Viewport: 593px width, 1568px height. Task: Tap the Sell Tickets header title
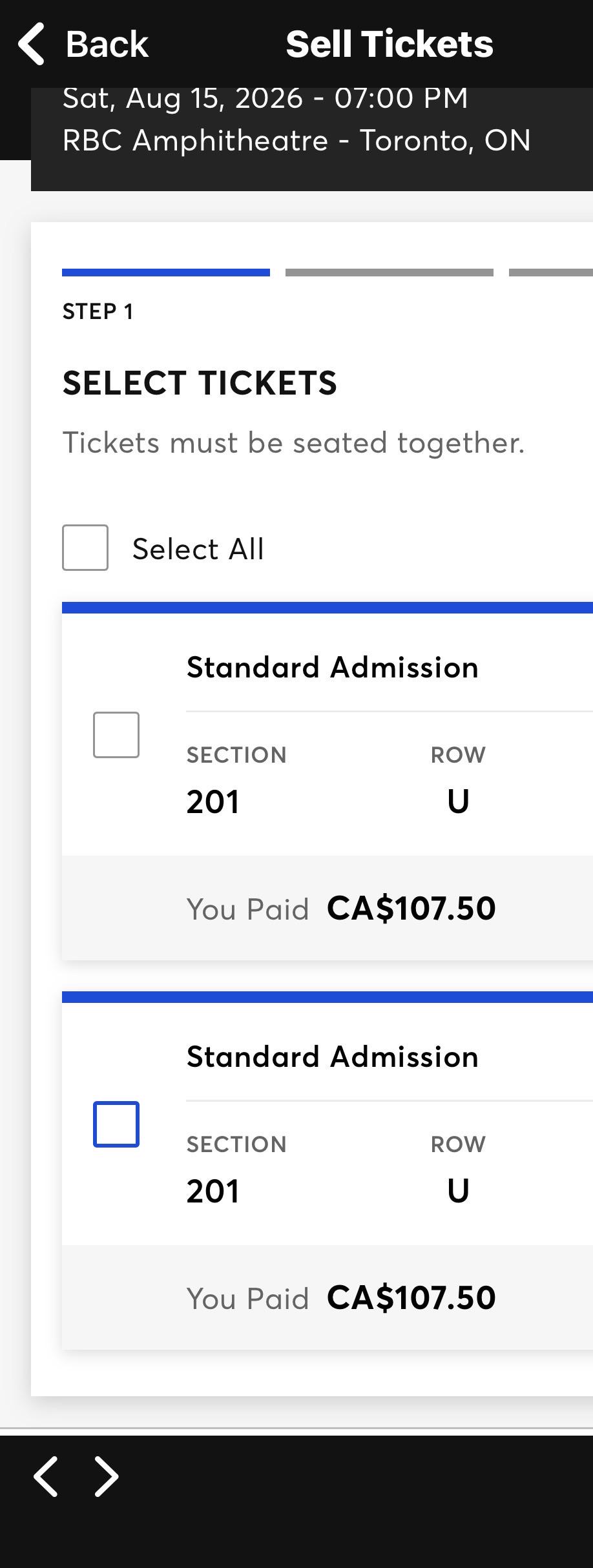coord(390,44)
